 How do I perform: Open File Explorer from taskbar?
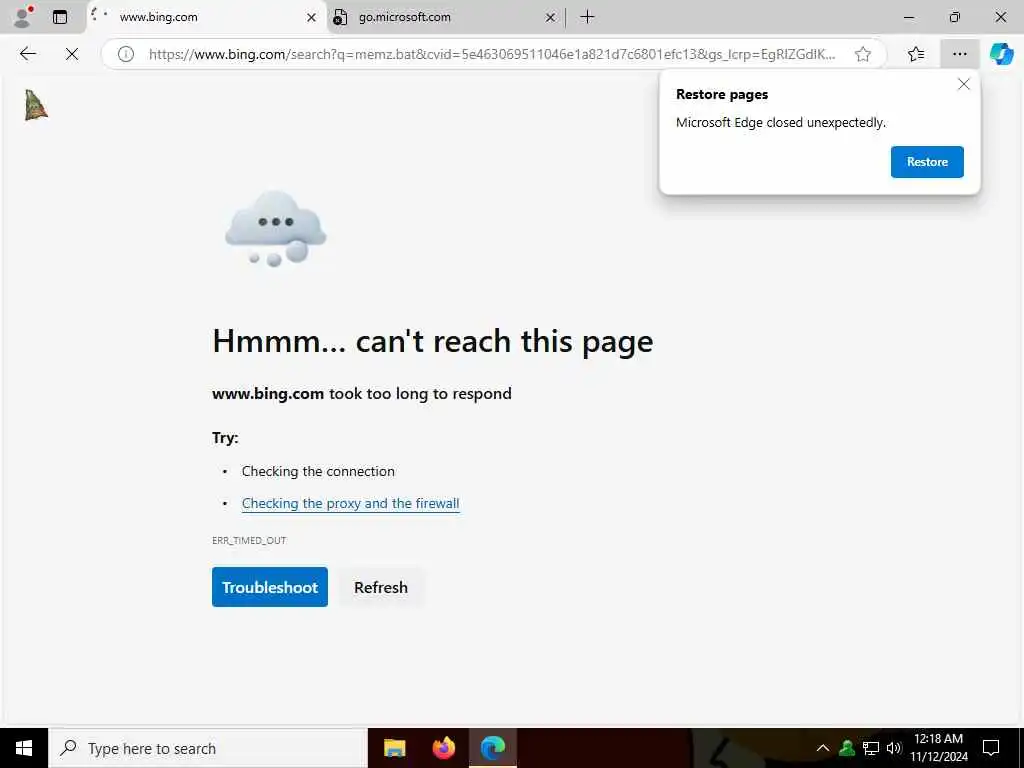pos(394,748)
